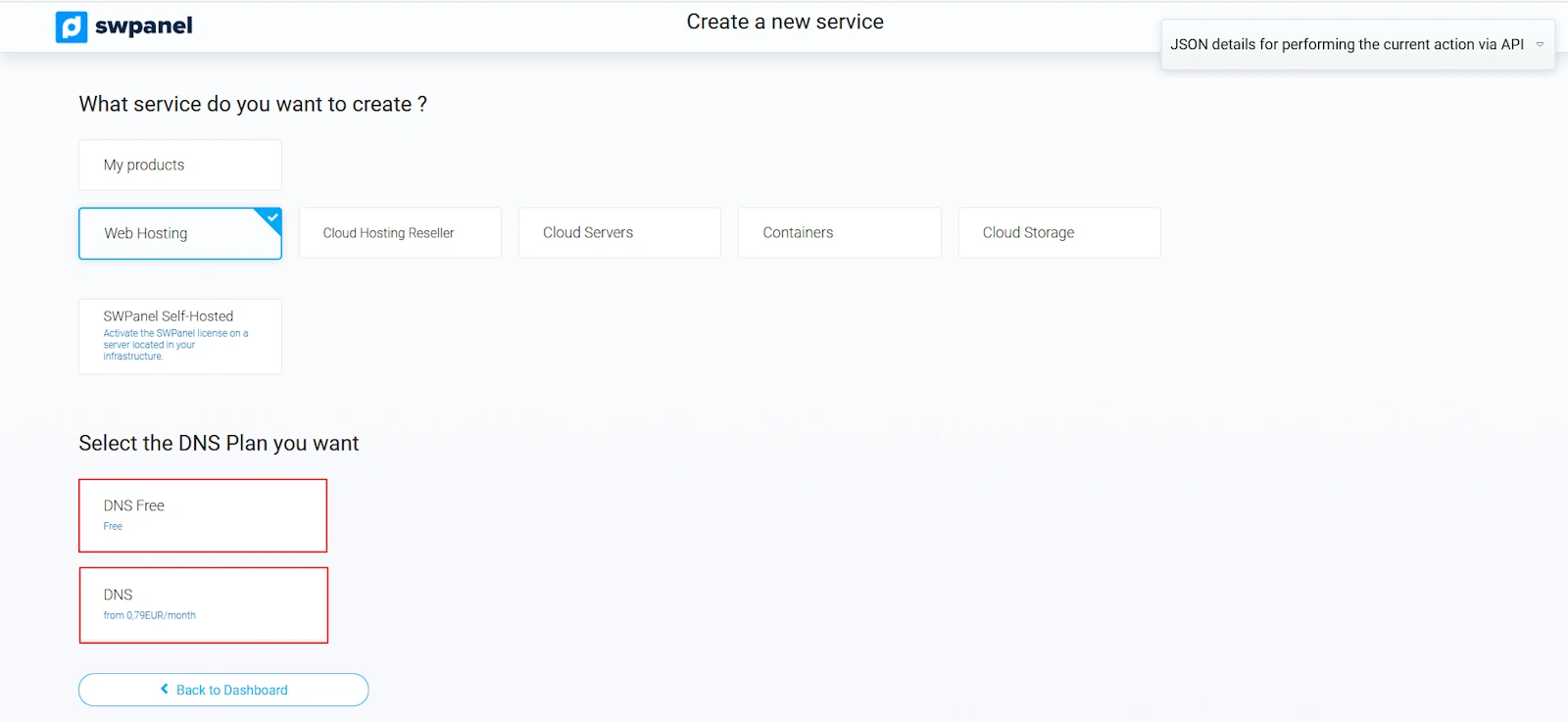Click the Self-Hosted license description text
This screenshot has width=1568, height=722.
pyautogui.click(x=175, y=345)
